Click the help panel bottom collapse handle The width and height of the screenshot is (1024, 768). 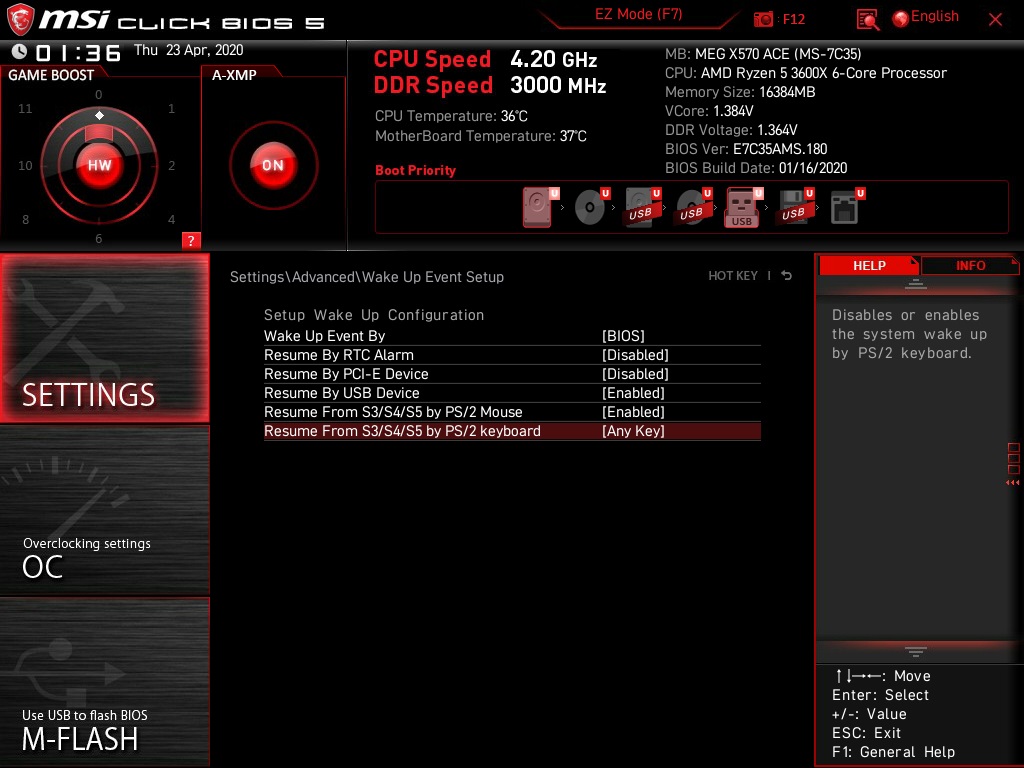pos(916,651)
